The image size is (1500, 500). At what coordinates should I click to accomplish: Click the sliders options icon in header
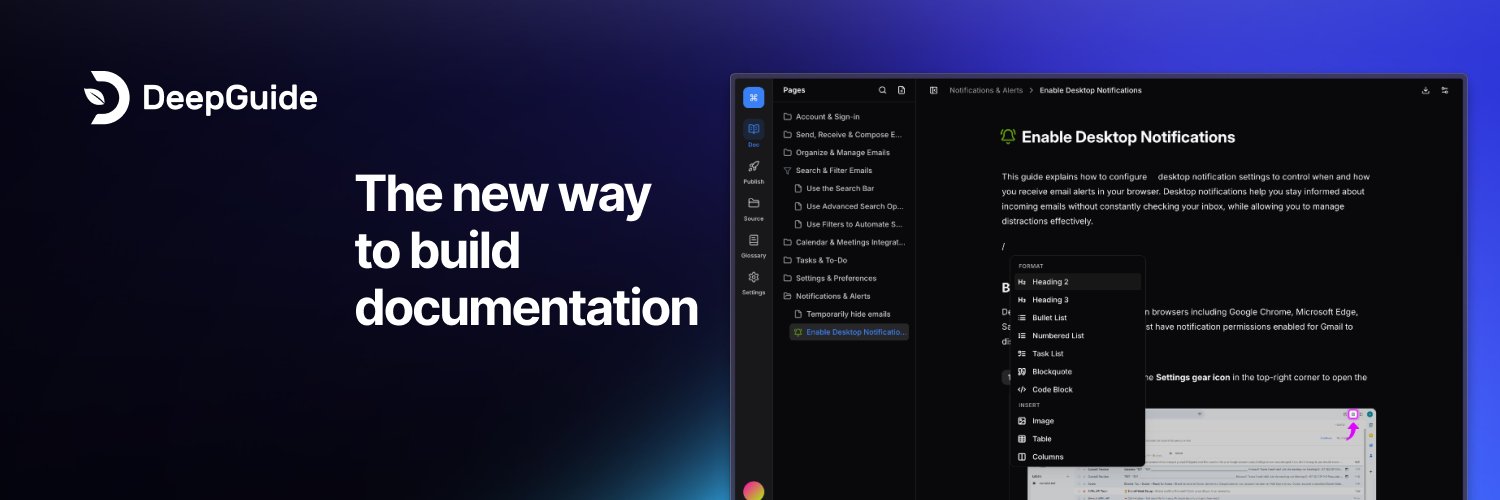click(1445, 90)
